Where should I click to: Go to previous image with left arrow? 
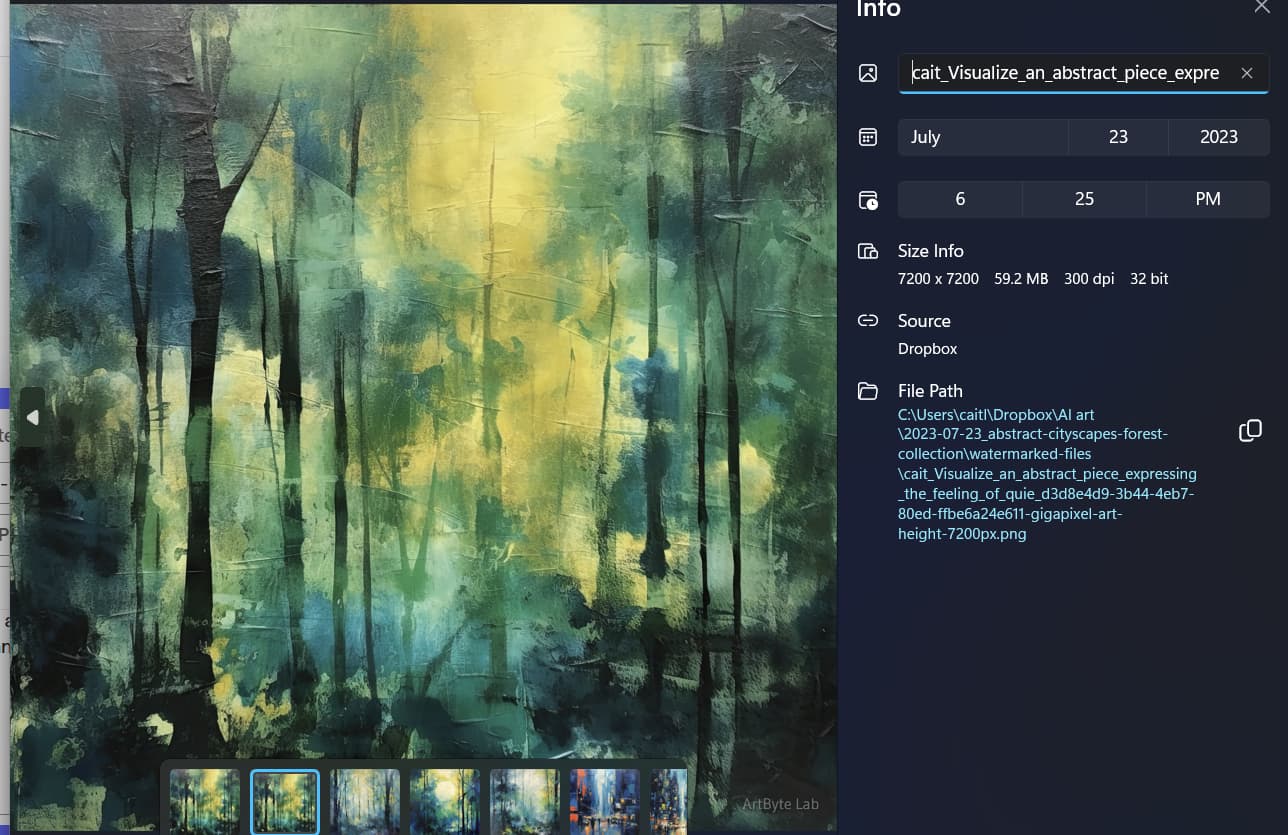coord(32,417)
